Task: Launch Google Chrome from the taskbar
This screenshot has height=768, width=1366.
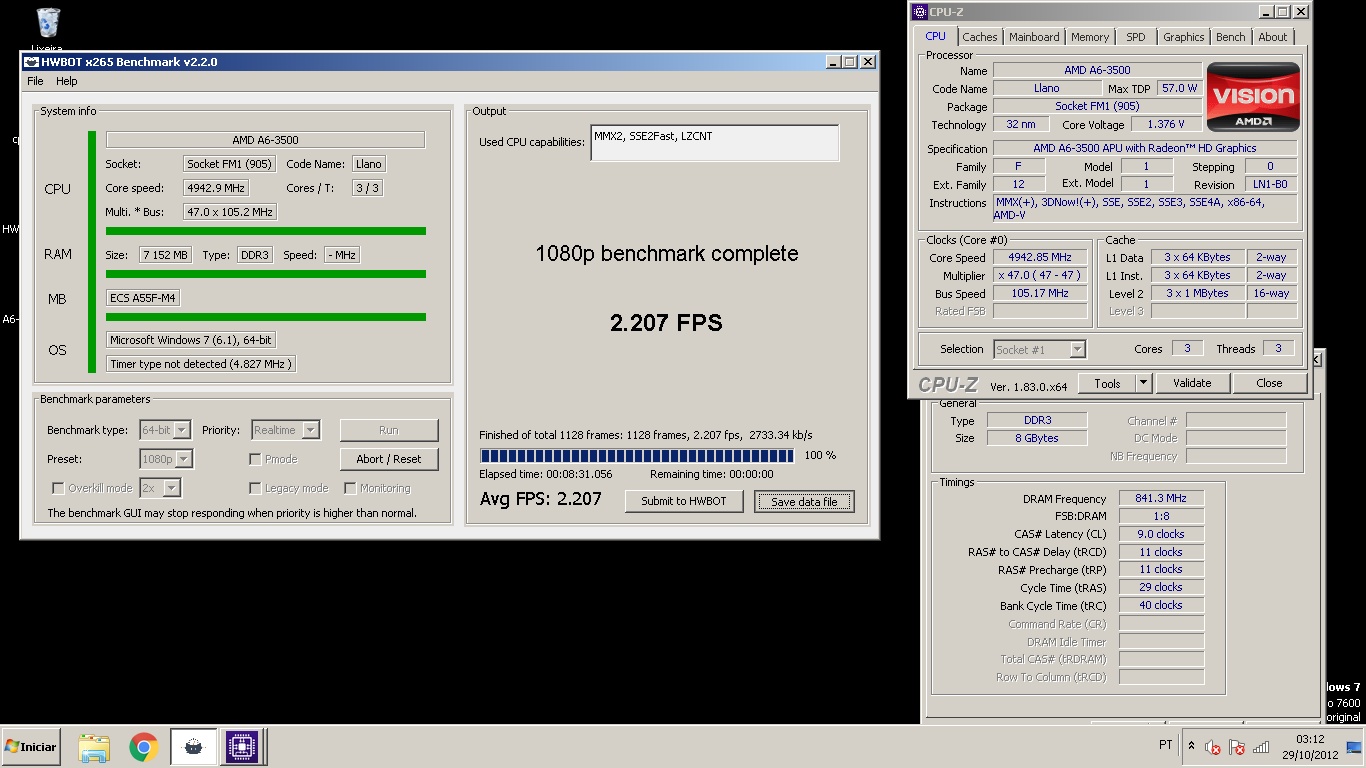Action: [144, 747]
